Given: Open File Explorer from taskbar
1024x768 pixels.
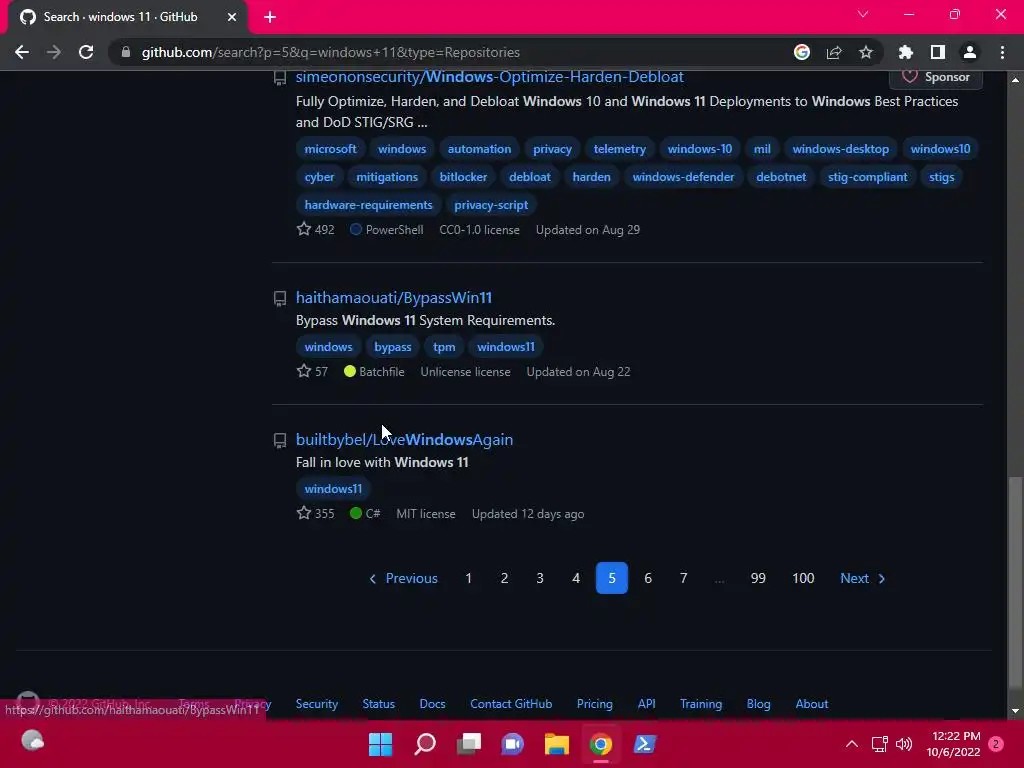Looking at the screenshot, I should point(557,744).
